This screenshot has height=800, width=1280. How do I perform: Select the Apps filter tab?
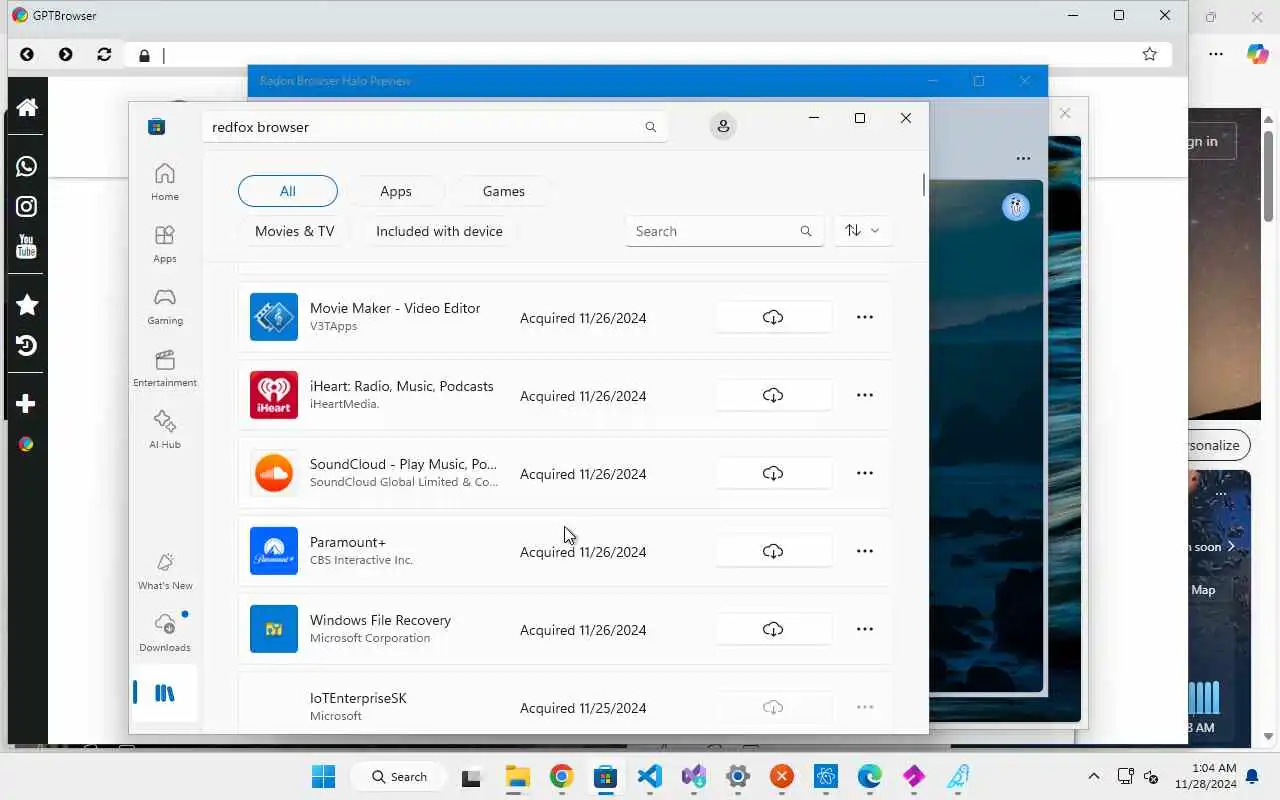396,191
